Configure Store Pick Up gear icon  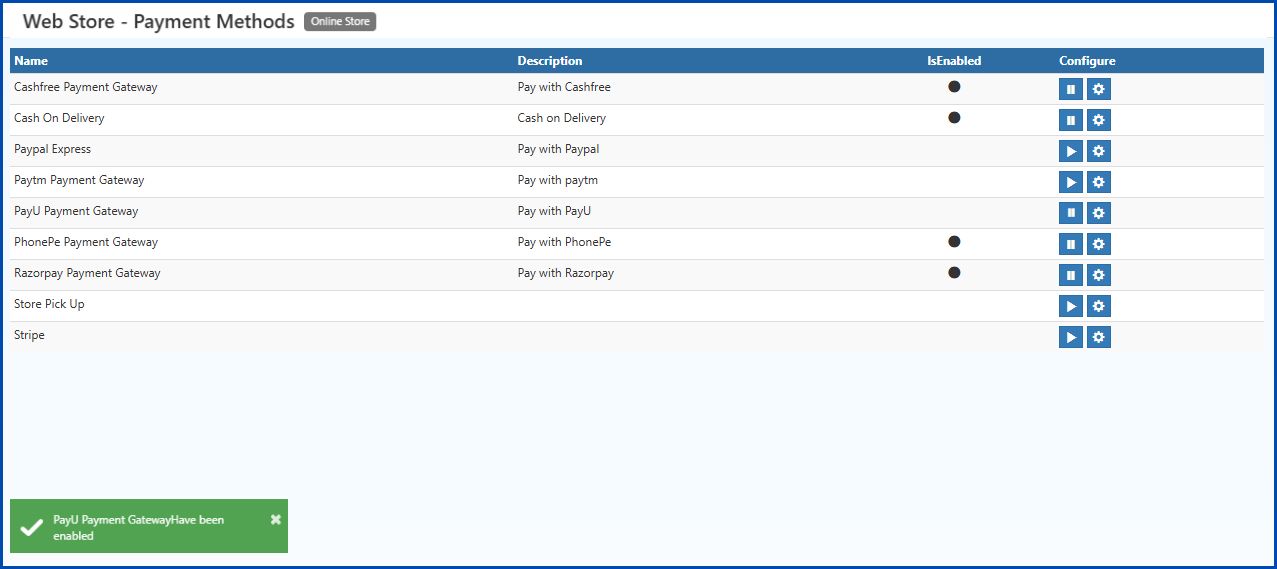tap(1098, 306)
